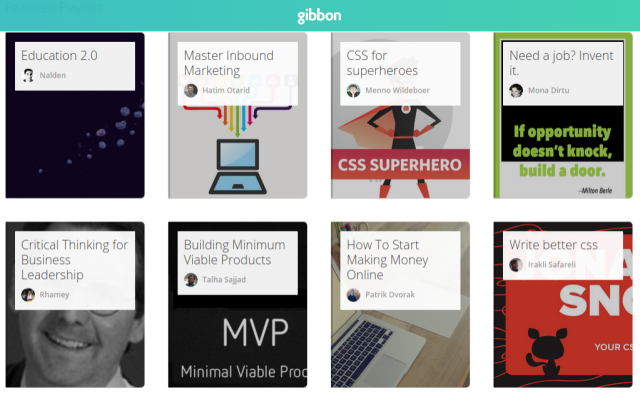Click Rhamey's avatar icon

(28, 294)
